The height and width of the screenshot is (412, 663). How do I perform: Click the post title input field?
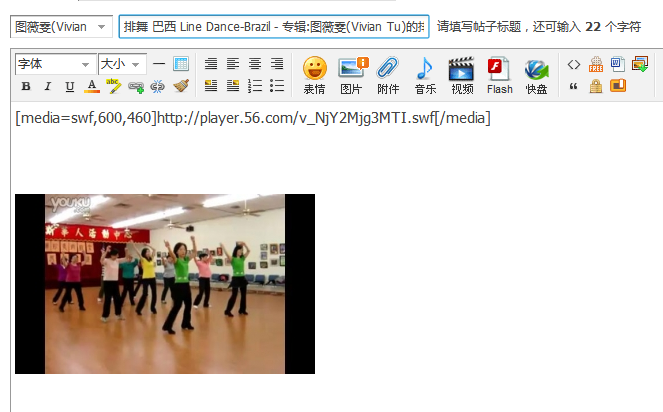coord(274,27)
